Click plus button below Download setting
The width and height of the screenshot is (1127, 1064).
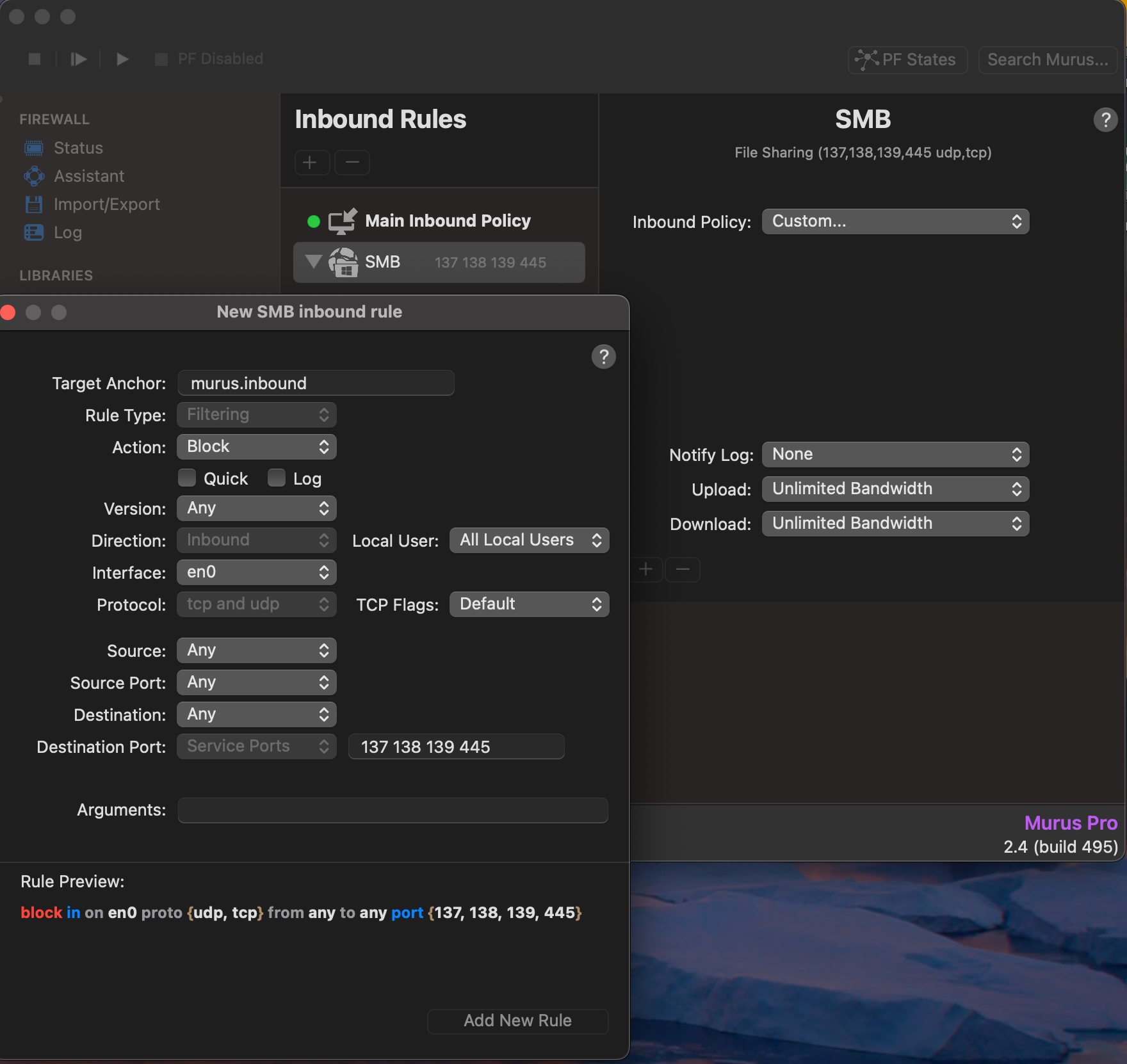coord(647,569)
